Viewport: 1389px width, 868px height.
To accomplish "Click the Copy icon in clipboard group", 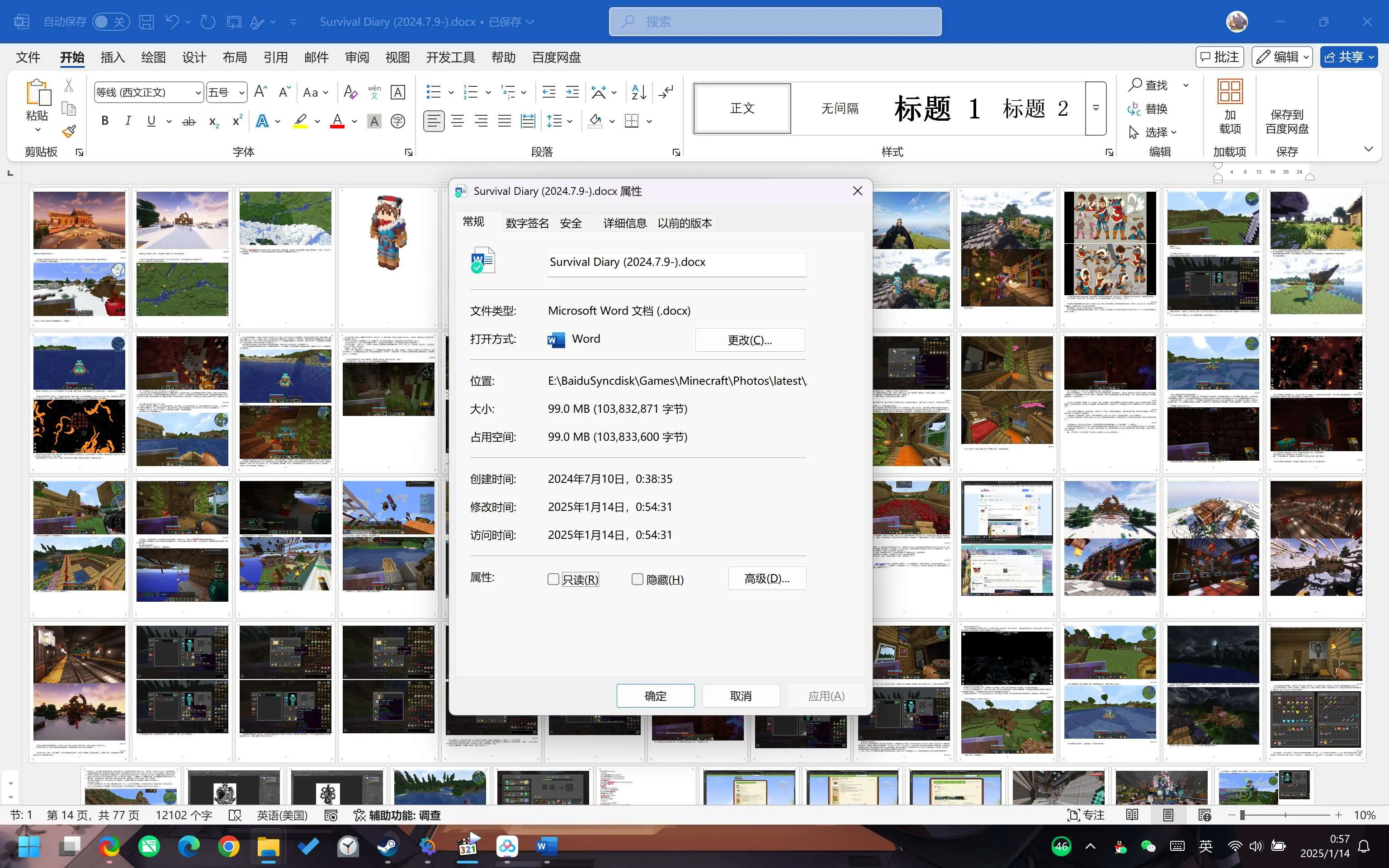I will pyautogui.click(x=69, y=109).
